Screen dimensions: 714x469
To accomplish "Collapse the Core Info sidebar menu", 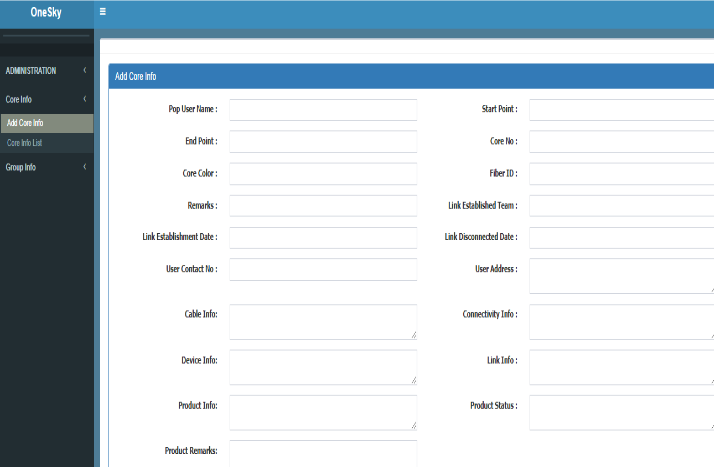I will [x=46, y=100].
